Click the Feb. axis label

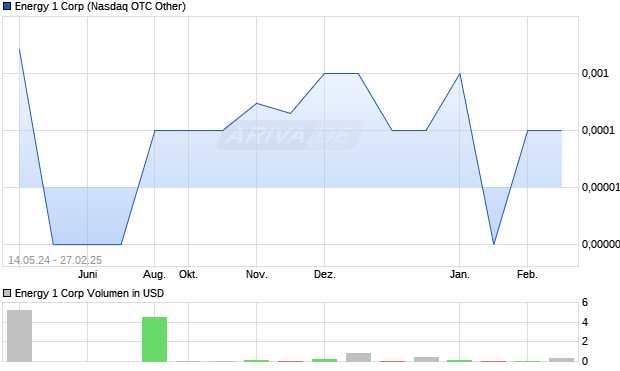pyautogui.click(x=527, y=274)
